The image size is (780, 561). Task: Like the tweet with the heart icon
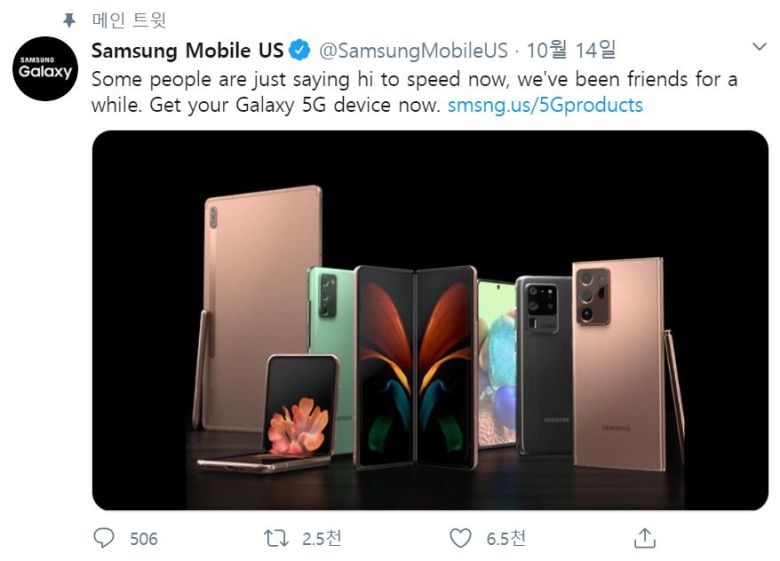click(460, 538)
